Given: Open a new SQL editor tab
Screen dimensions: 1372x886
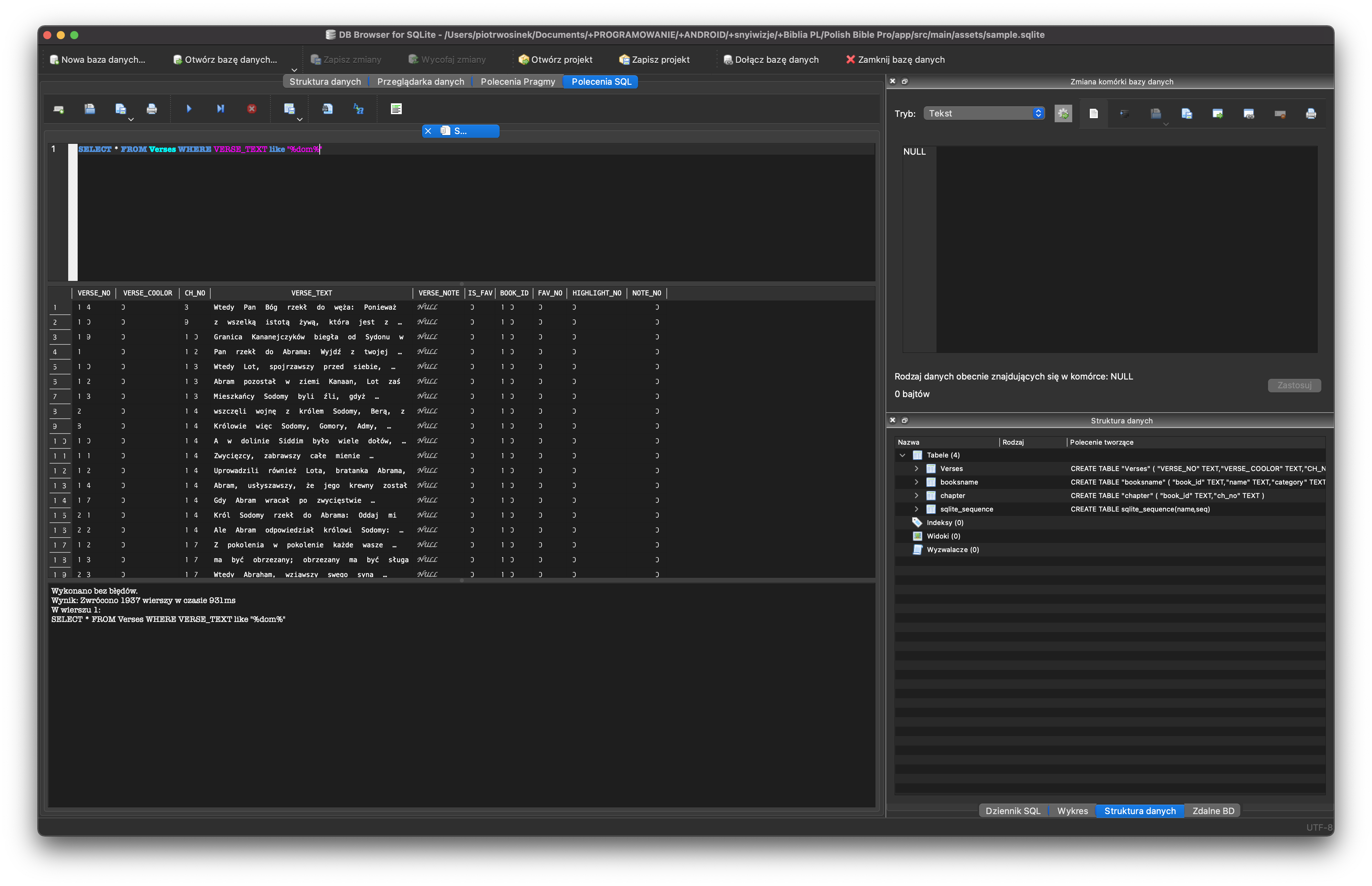Looking at the screenshot, I should pyautogui.click(x=59, y=109).
